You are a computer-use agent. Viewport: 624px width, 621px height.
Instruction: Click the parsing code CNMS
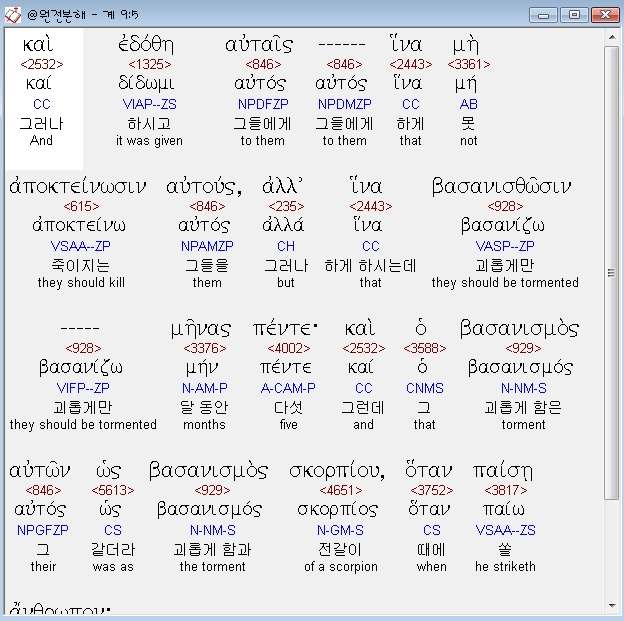(x=425, y=388)
